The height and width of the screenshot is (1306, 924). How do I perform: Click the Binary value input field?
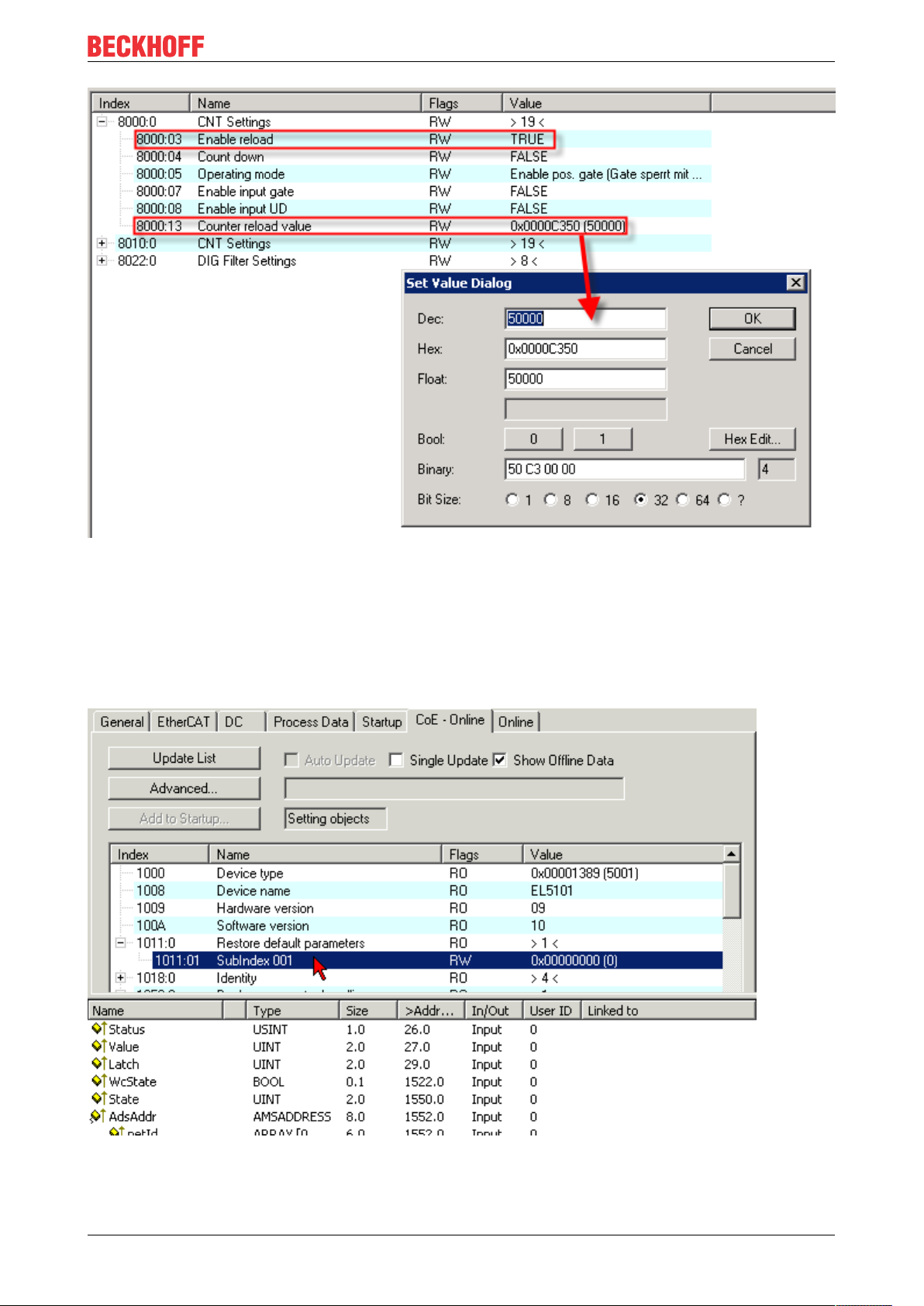625,469
